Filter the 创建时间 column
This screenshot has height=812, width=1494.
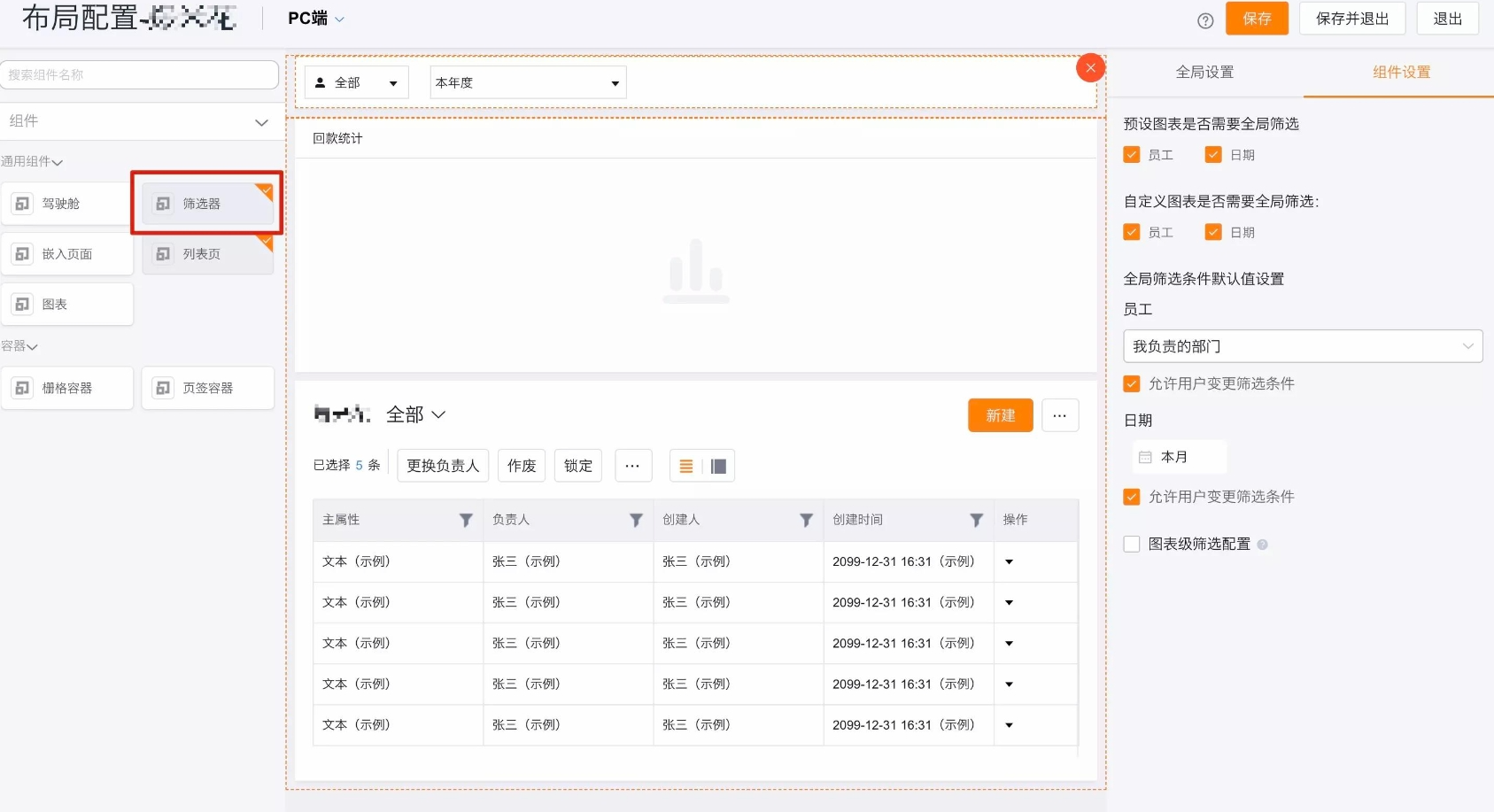pyautogui.click(x=976, y=521)
